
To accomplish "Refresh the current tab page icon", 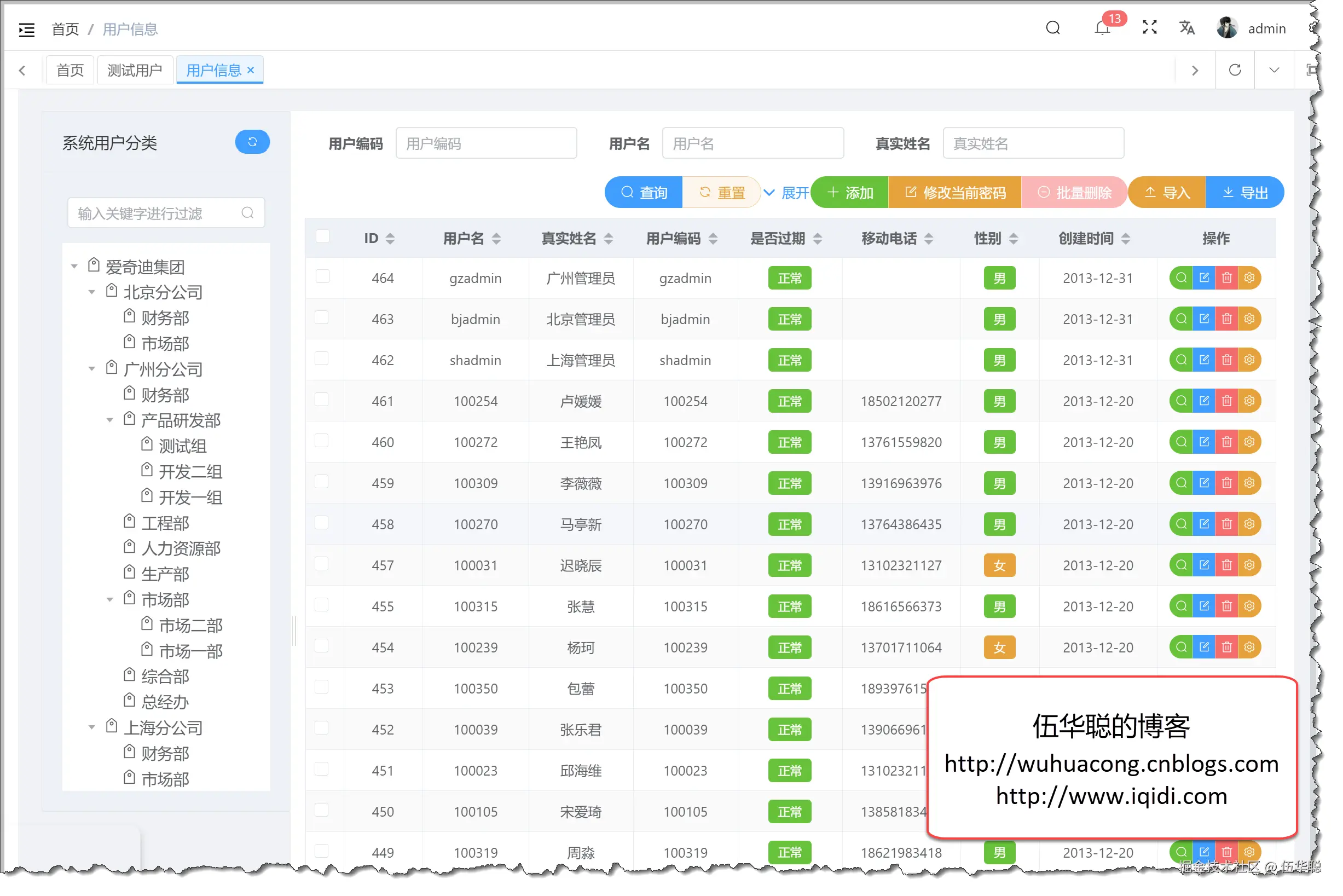I will pos(1235,70).
